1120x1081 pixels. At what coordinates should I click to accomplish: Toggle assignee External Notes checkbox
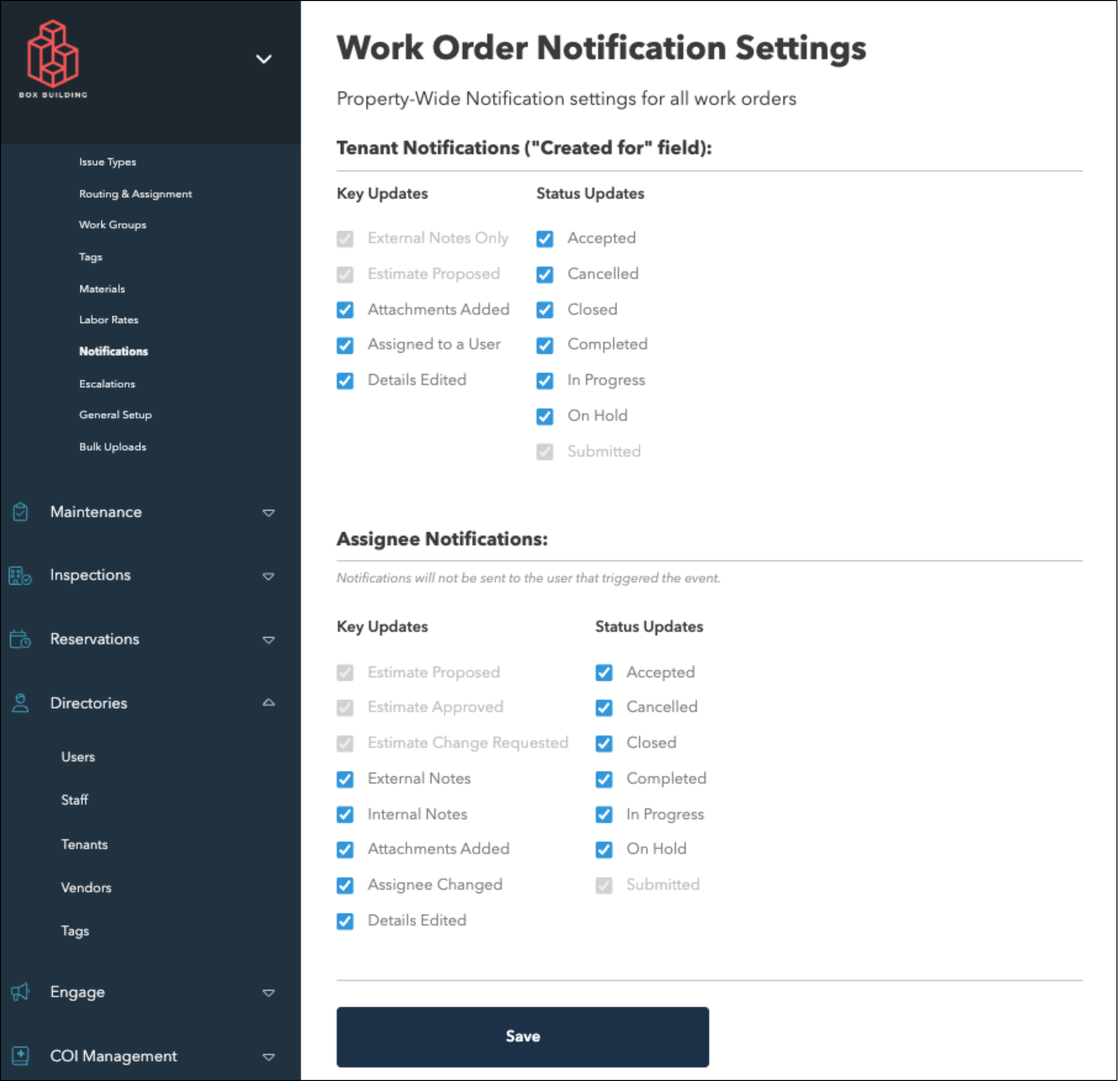pyautogui.click(x=345, y=779)
